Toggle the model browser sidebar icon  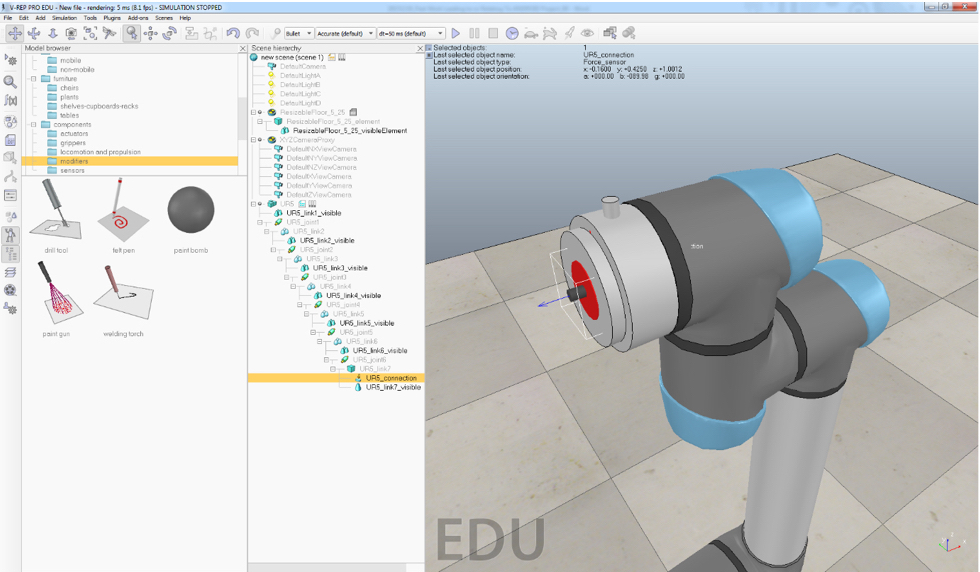coord(11,235)
